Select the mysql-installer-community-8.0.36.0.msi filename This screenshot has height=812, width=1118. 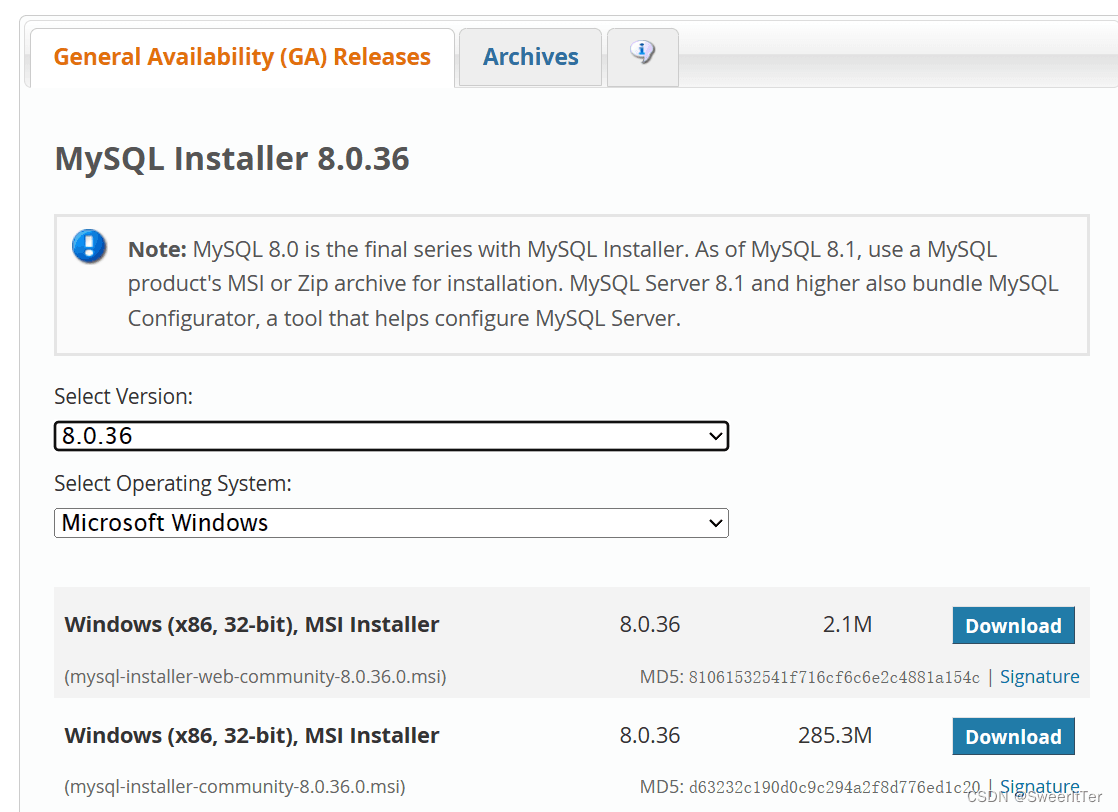(235, 786)
